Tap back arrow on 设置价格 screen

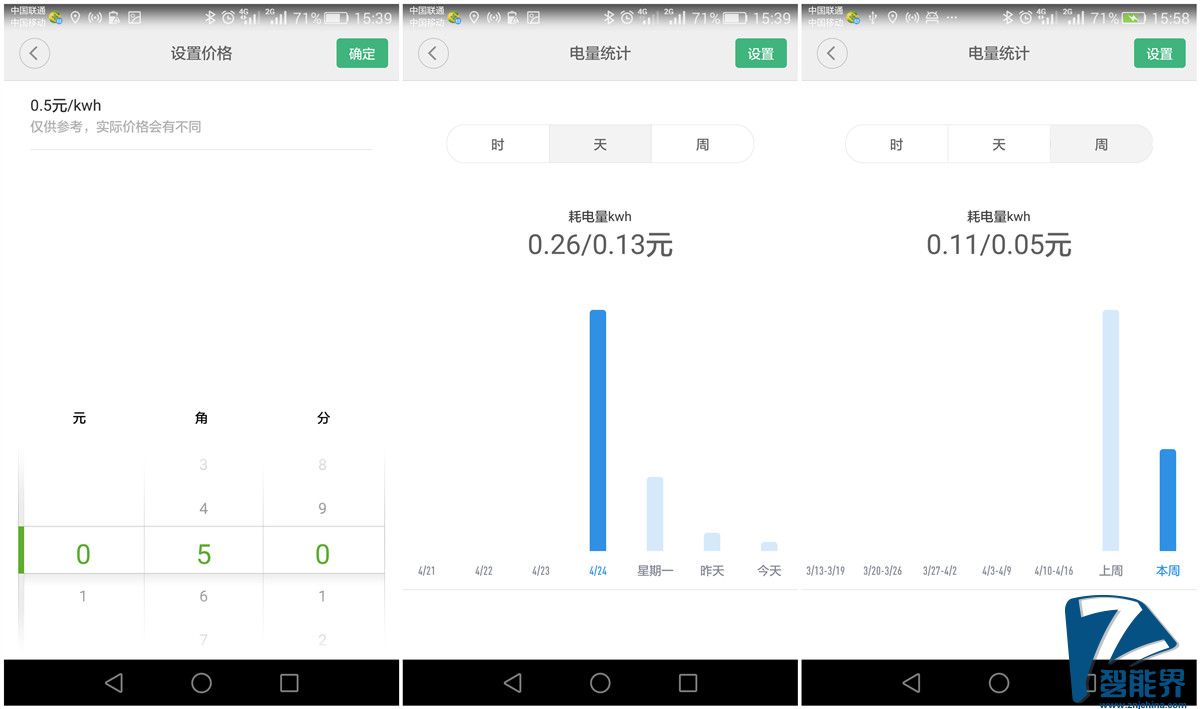tap(34, 54)
